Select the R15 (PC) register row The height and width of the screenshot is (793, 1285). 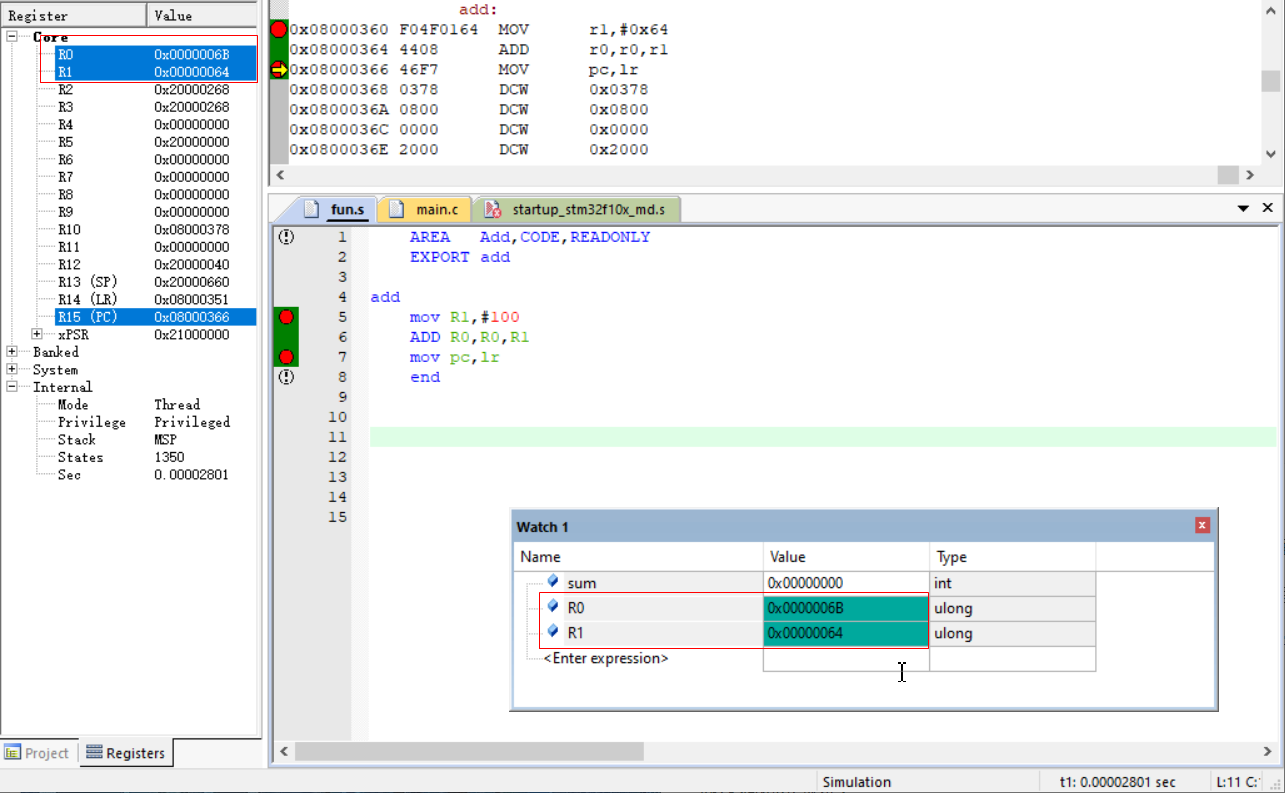(x=155, y=317)
